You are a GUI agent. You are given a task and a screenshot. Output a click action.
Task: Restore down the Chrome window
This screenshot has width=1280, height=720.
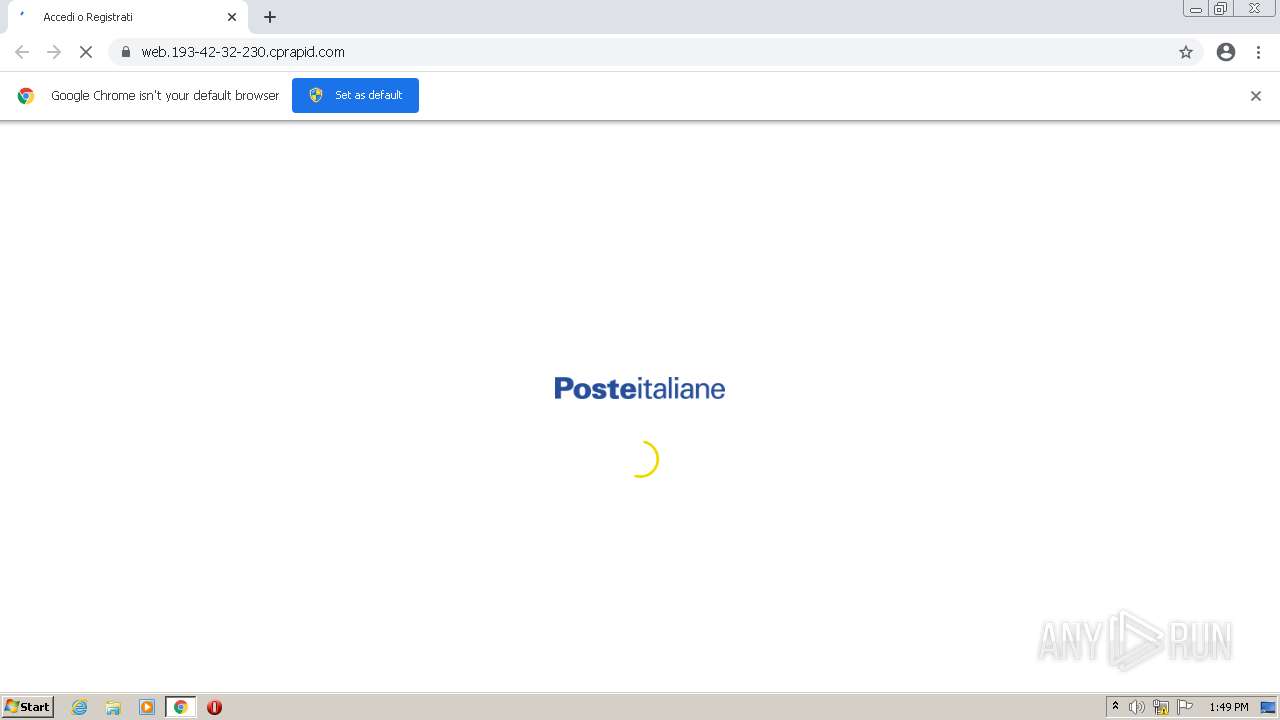(x=1221, y=9)
